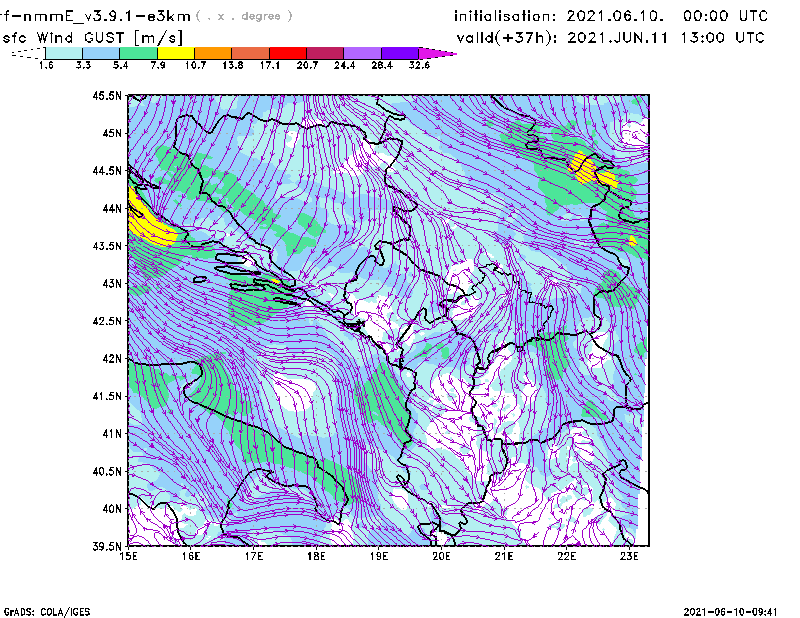Click the 23E longitude label
800x618 pixels.
(629, 556)
